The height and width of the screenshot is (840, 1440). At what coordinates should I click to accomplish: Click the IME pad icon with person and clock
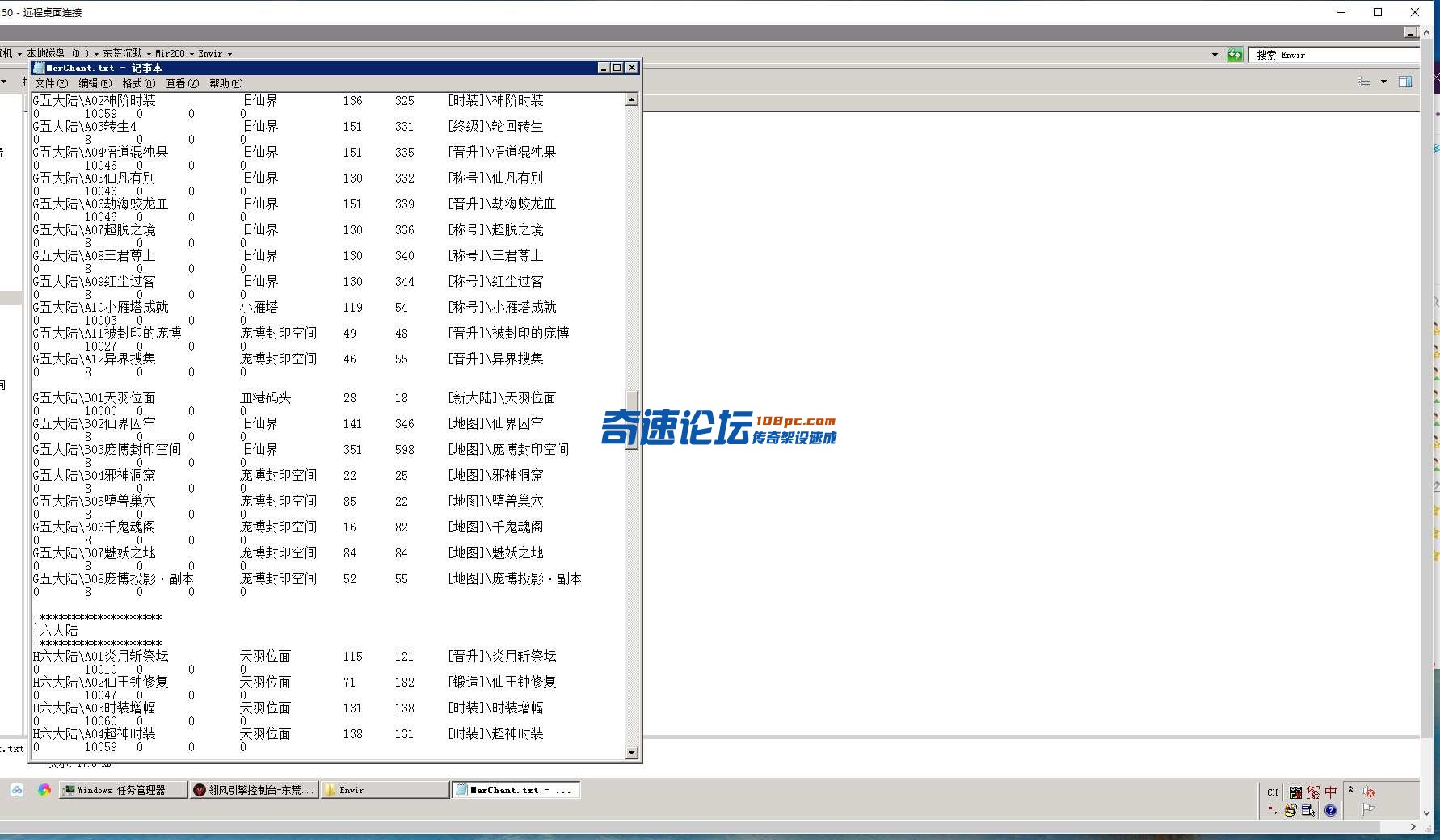[x=1291, y=810]
